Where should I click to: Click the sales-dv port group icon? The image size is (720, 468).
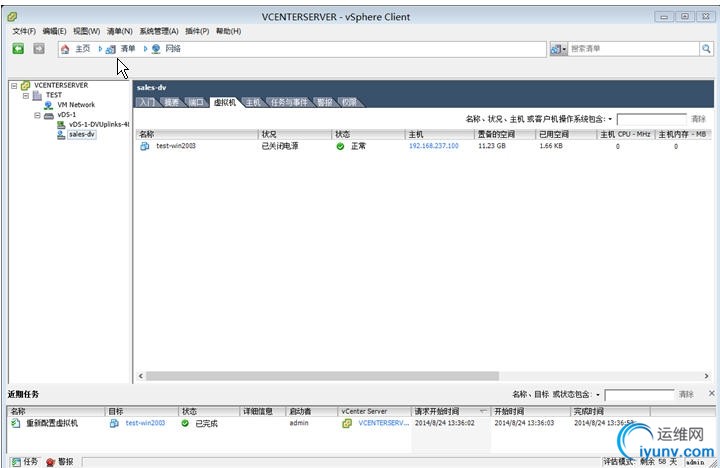(x=61, y=135)
